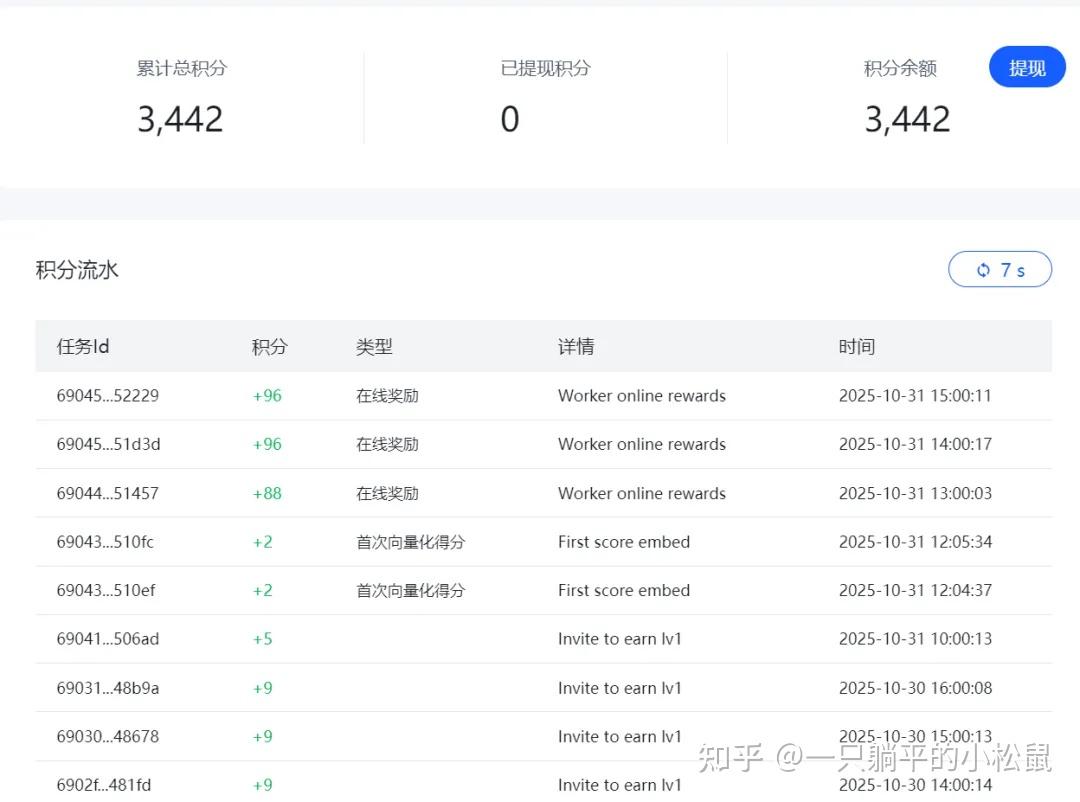Click the refresh icon in the 7 s timer

[983, 270]
